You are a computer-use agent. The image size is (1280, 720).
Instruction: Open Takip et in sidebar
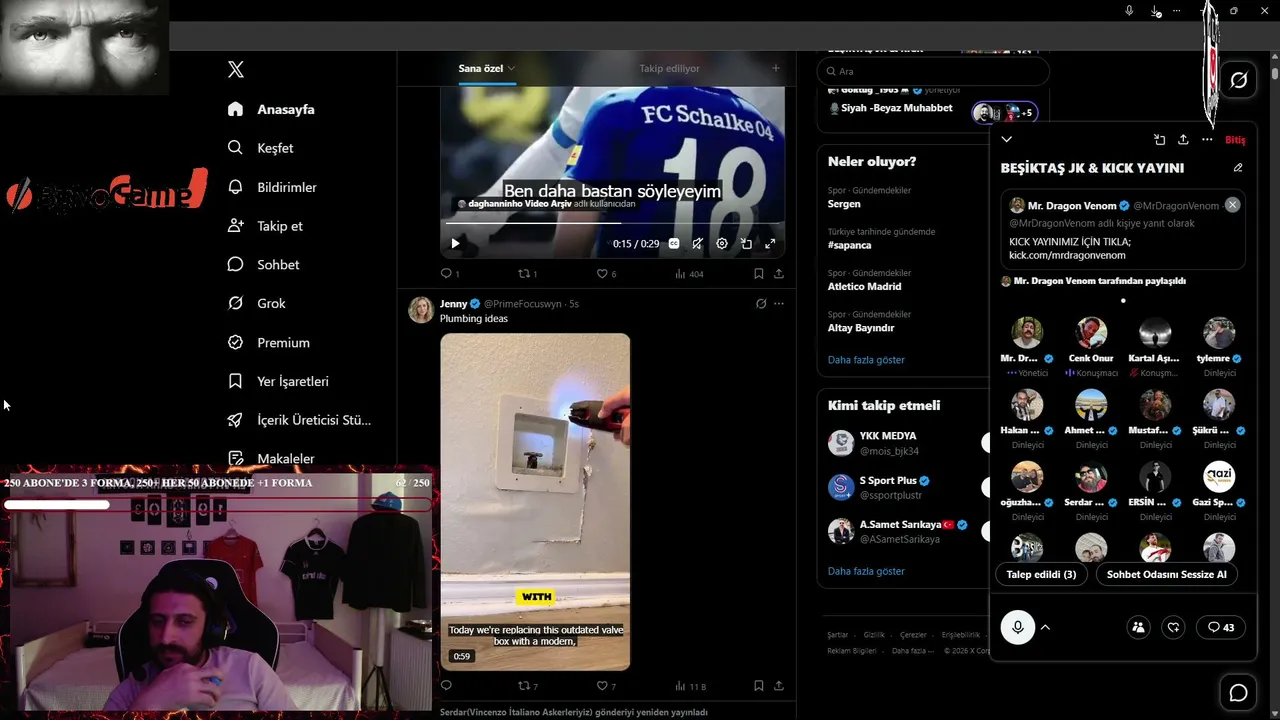[265, 226]
